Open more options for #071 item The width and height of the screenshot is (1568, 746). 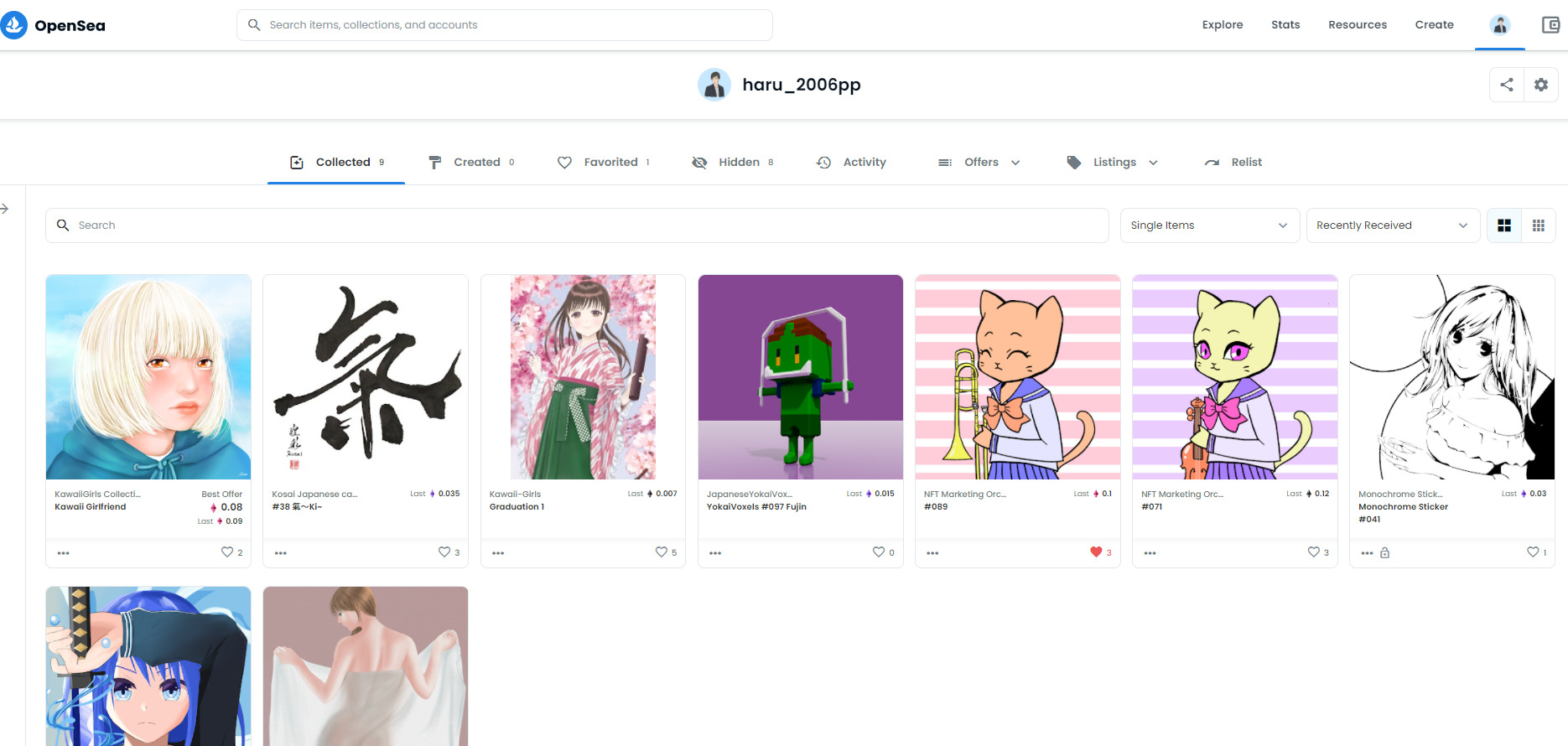[1150, 553]
